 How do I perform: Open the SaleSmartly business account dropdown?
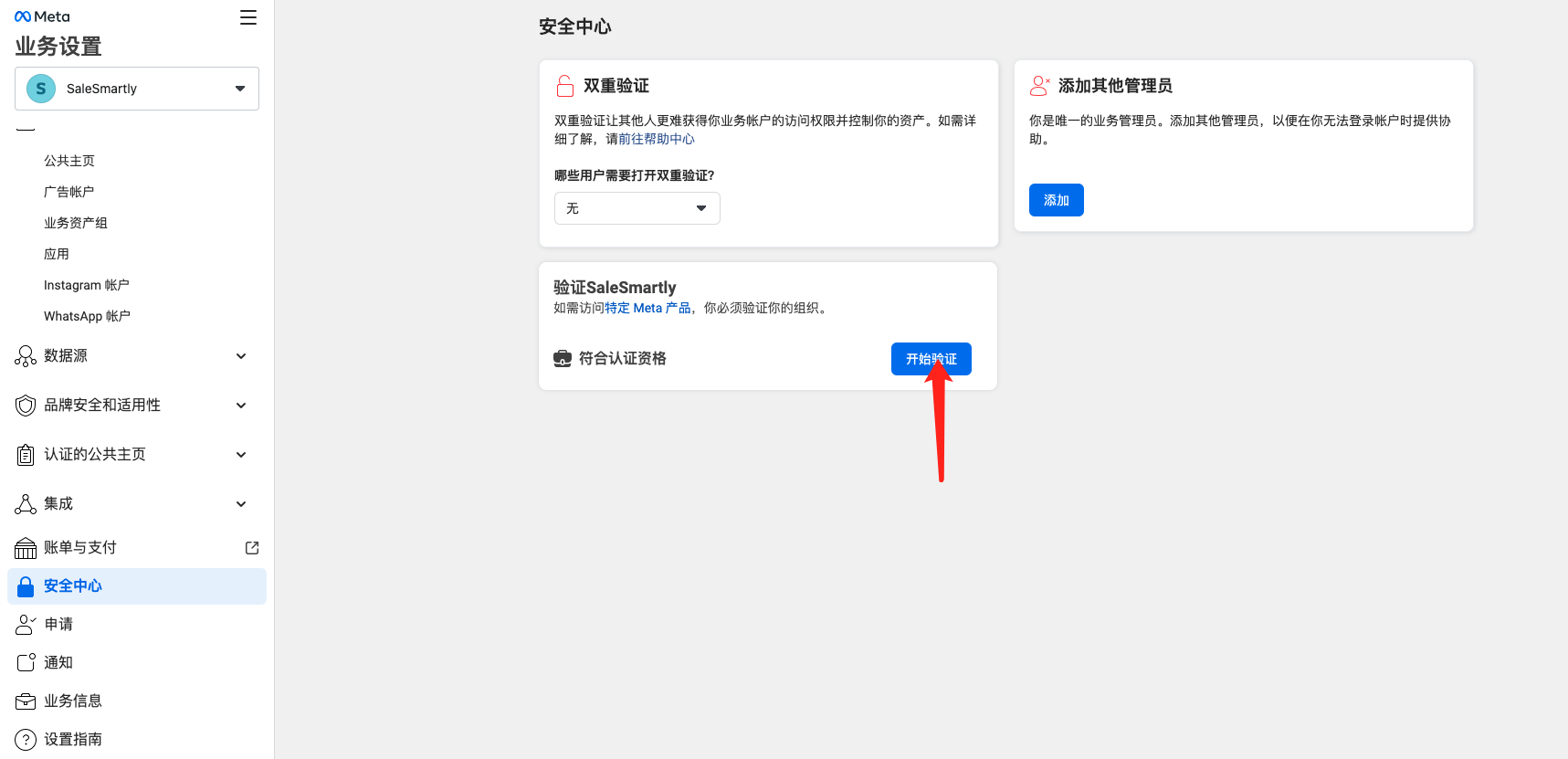click(x=137, y=89)
